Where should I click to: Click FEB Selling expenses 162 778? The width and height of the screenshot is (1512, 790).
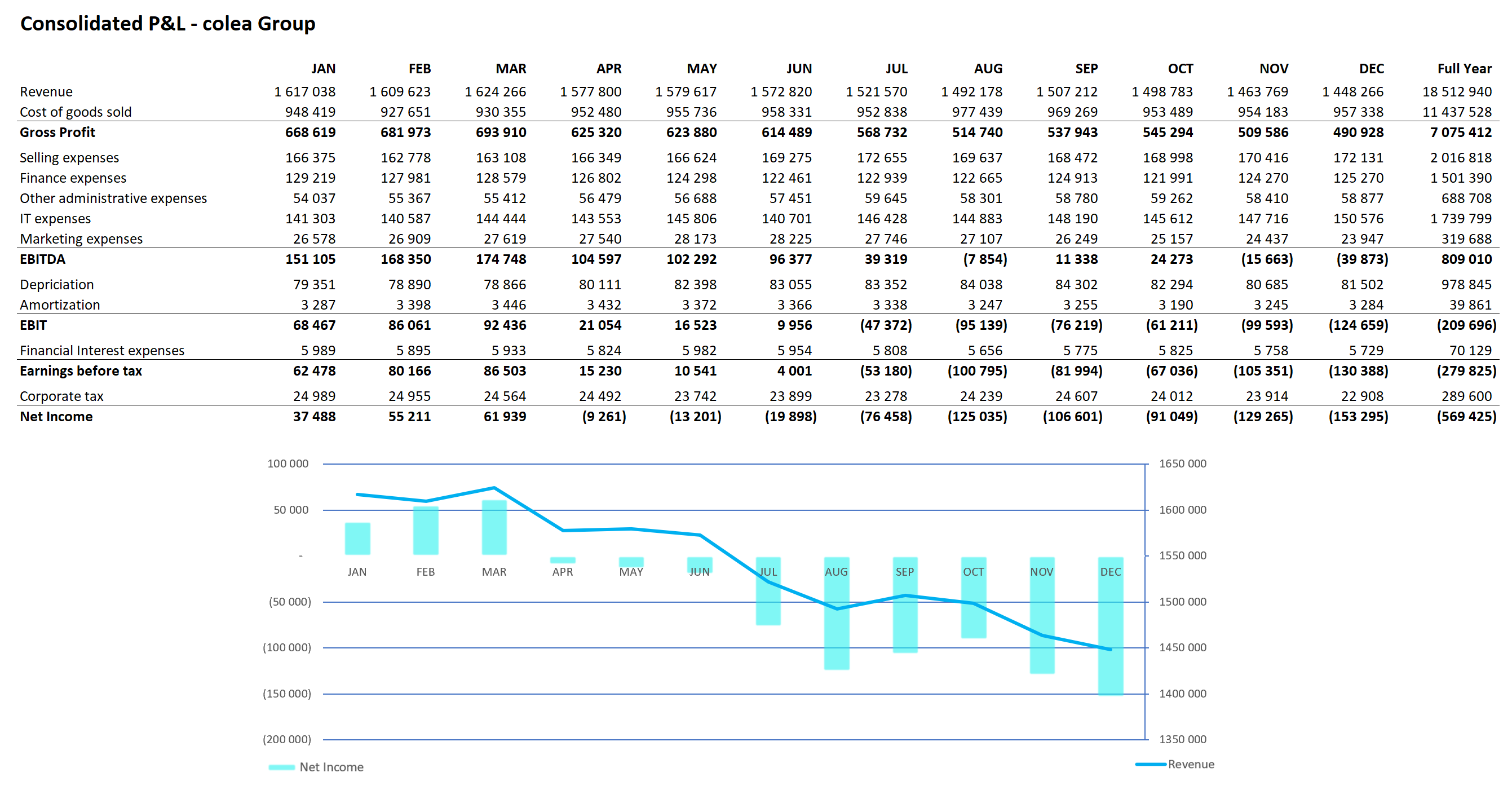pyautogui.click(x=405, y=157)
